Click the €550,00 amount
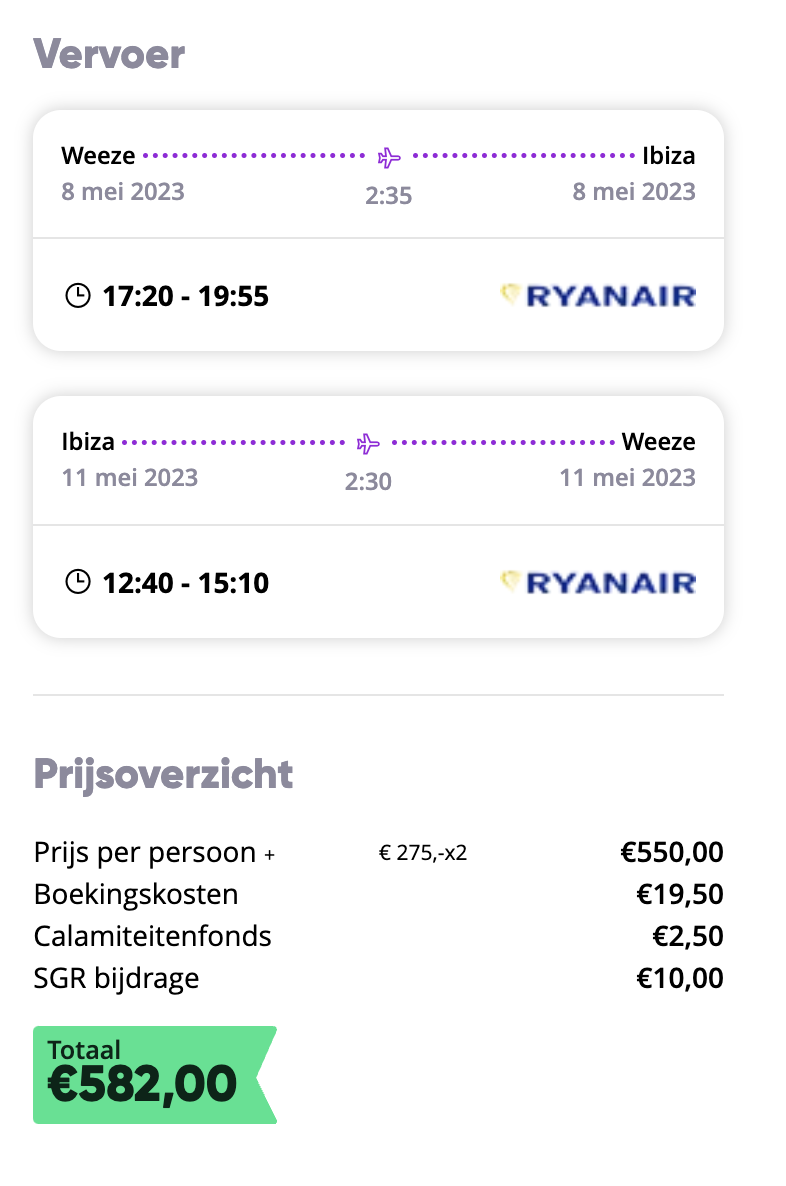 pyautogui.click(x=672, y=852)
